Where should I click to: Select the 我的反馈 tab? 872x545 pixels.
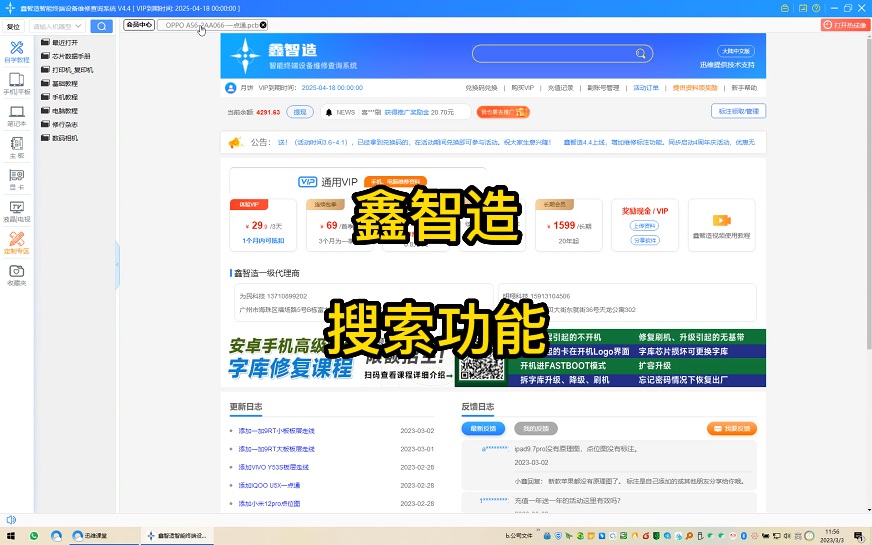[537, 428]
